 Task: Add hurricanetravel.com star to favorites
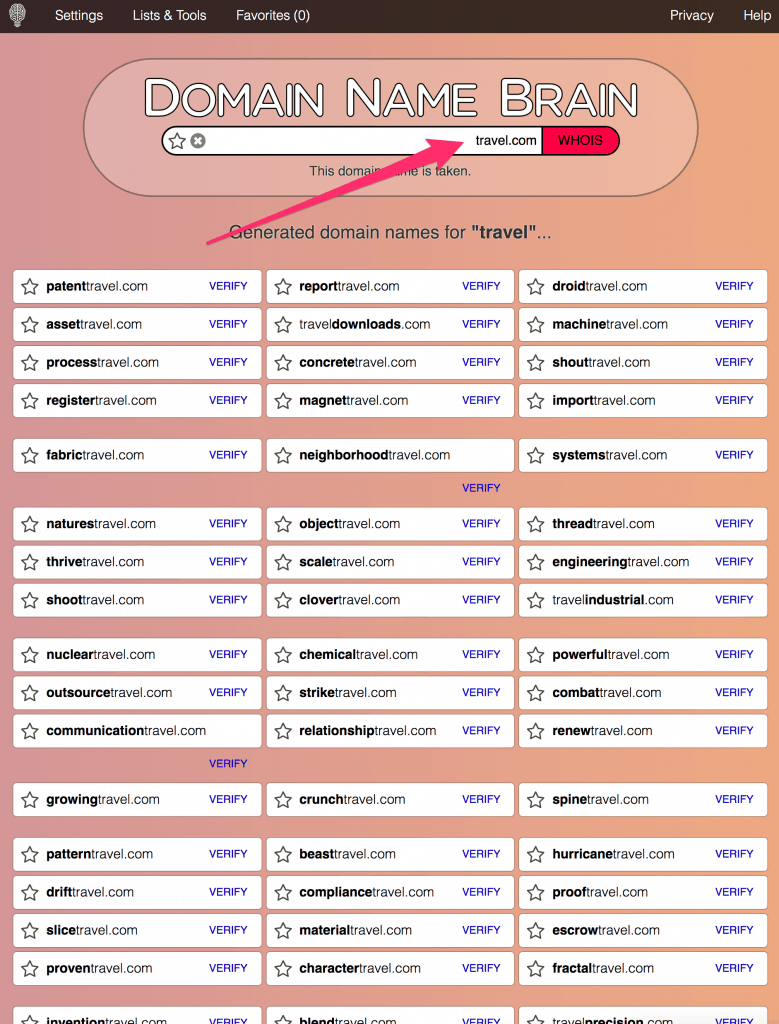(535, 854)
